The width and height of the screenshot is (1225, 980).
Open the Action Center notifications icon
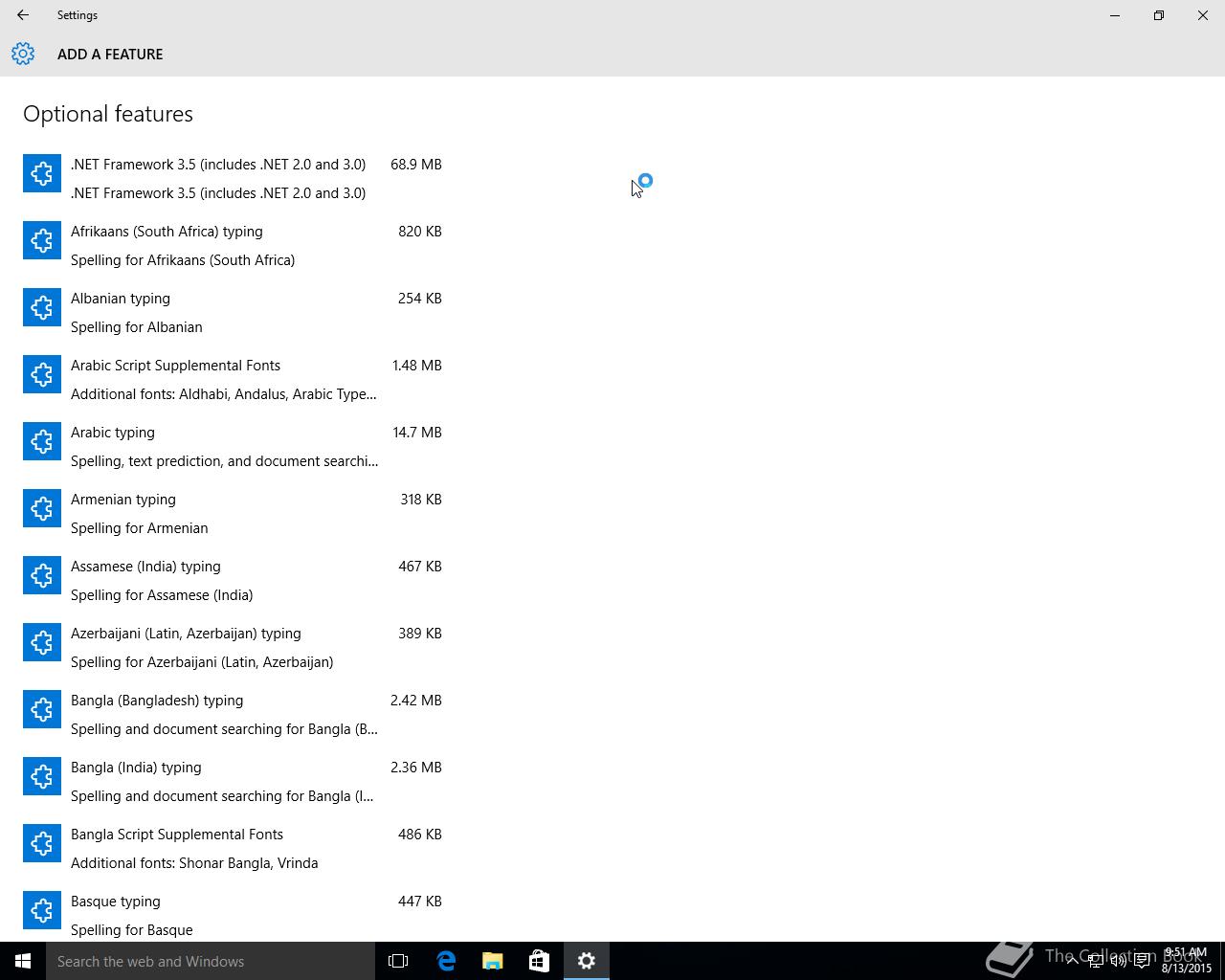point(1142,961)
